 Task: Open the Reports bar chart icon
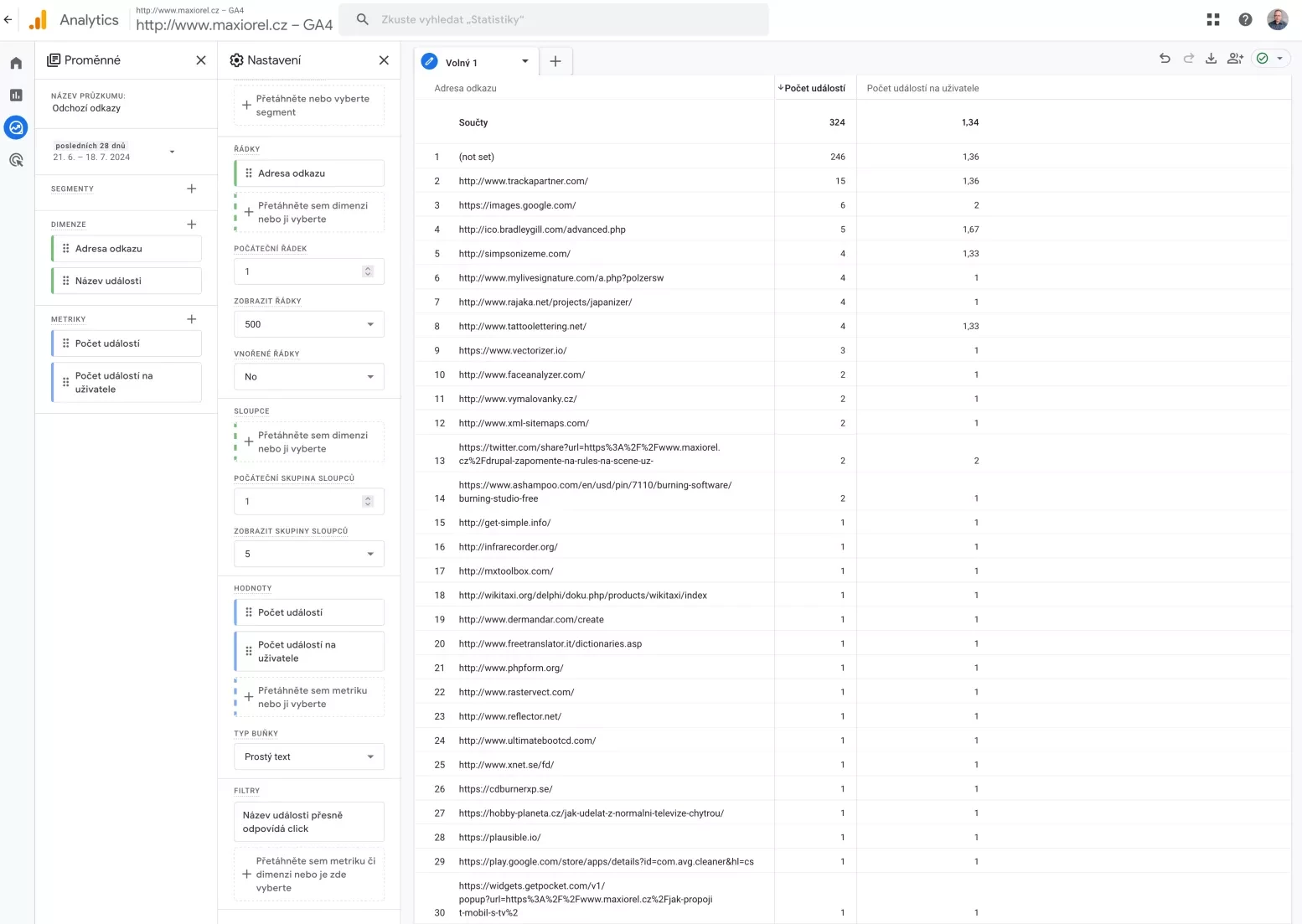16,95
